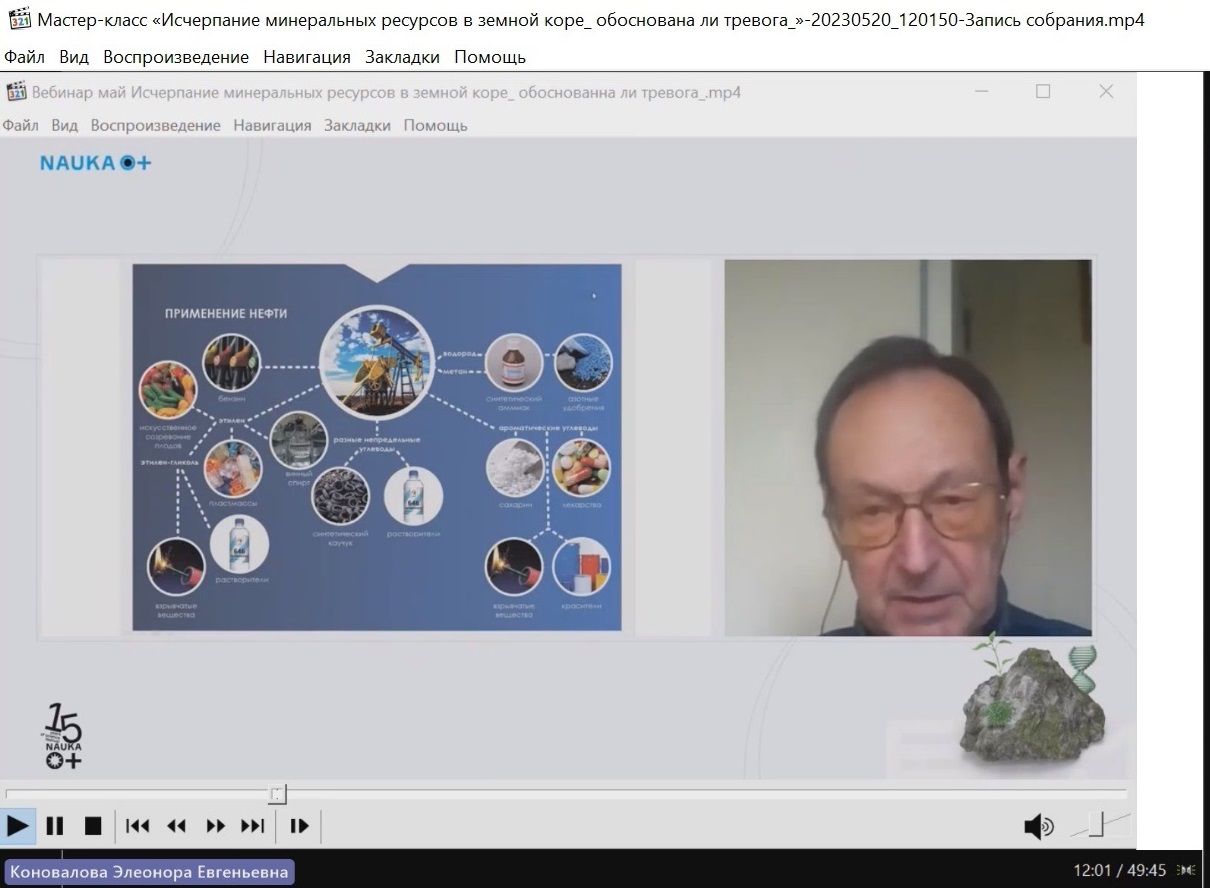Maximize the inner Вебинар window
Image resolution: width=1210 pixels, height=888 pixels.
pyautogui.click(x=1043, y=92)
